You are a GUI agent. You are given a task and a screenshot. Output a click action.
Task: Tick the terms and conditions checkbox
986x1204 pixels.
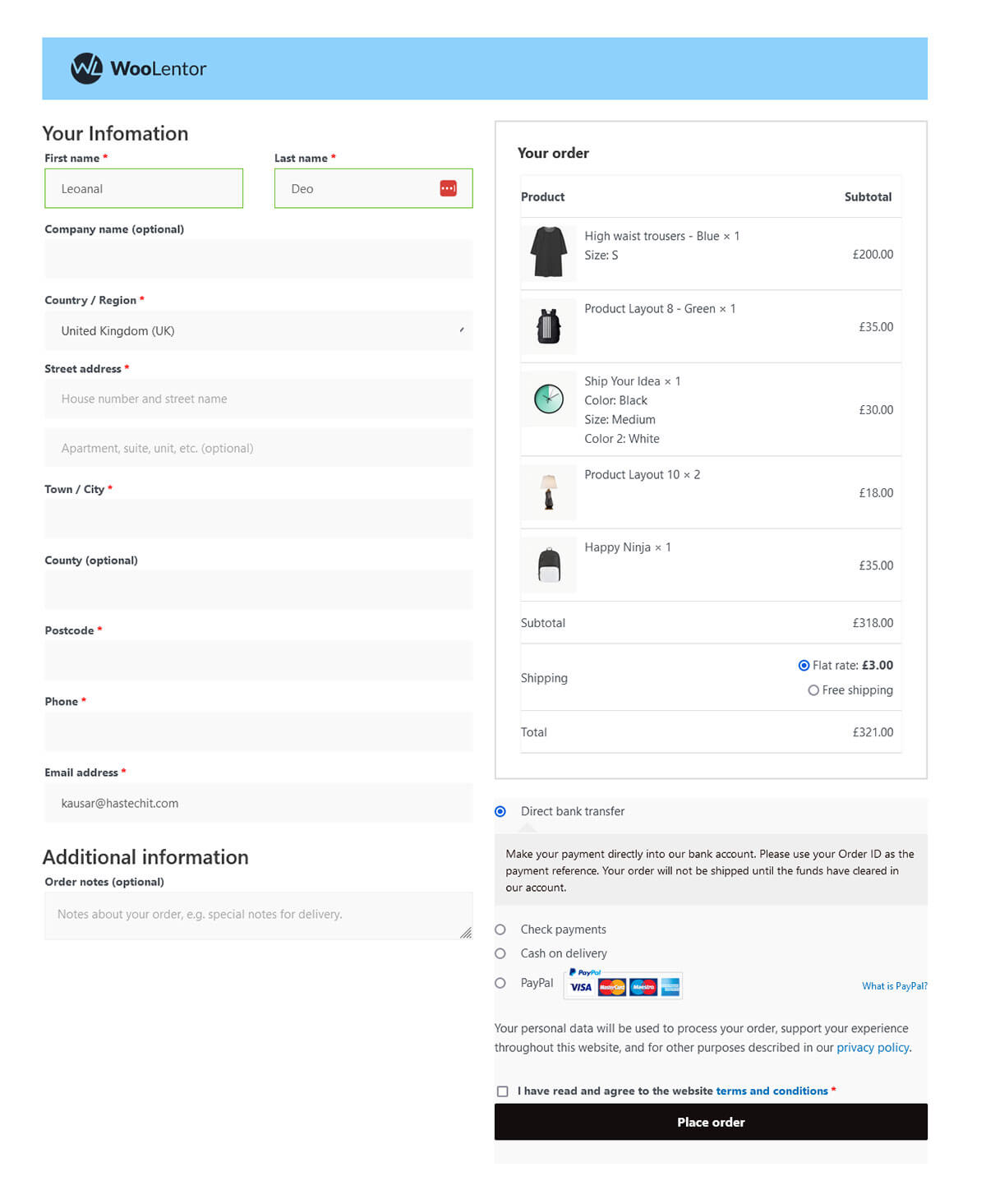[503, 1091]
